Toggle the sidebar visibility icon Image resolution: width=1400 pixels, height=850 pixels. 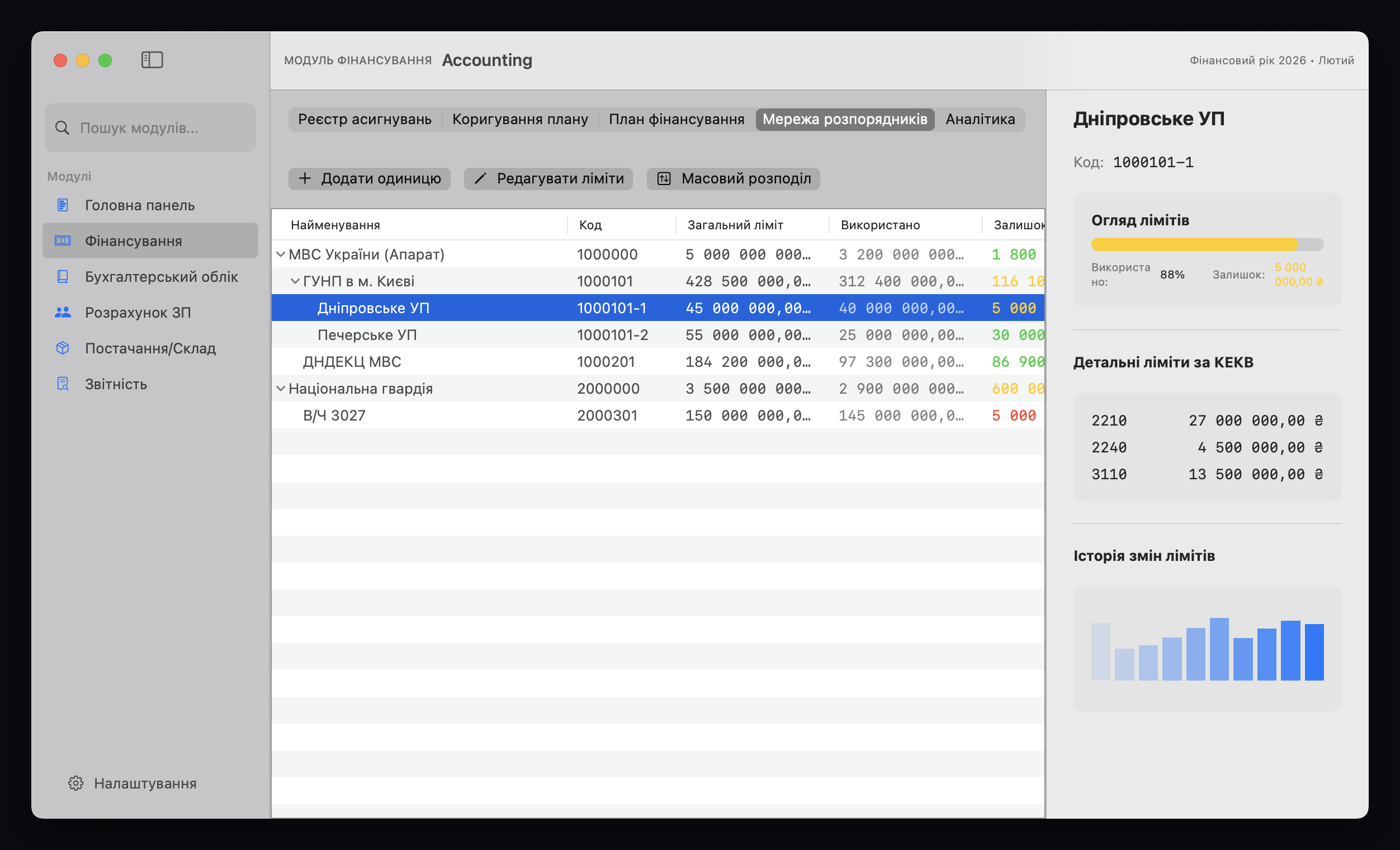point(152,60)
